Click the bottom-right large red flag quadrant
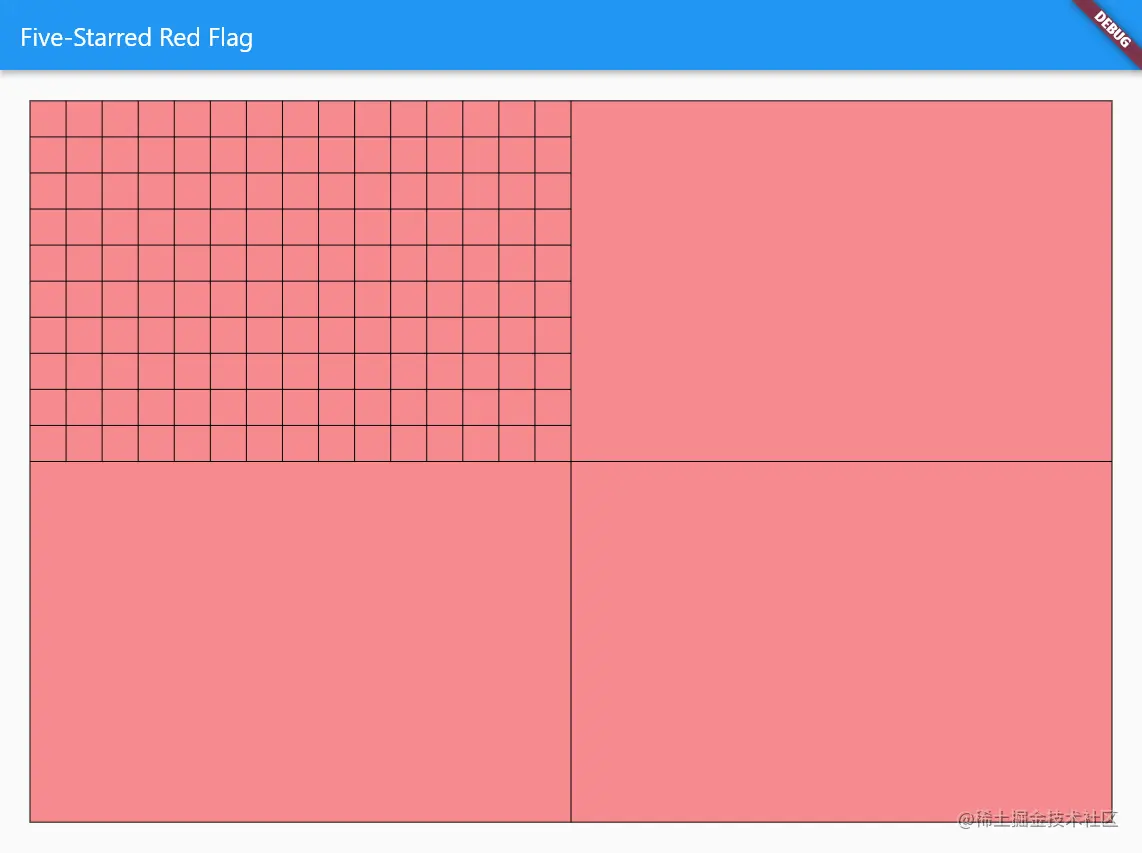This screenshot has width=1142, height=853. tap(841, 642)
